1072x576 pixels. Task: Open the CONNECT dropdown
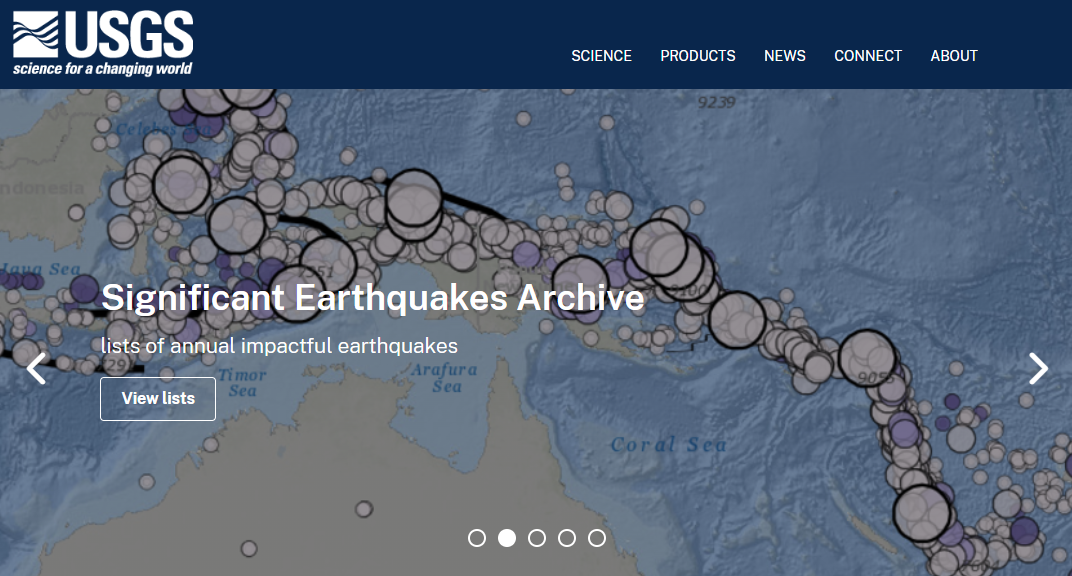coord(868,56)
